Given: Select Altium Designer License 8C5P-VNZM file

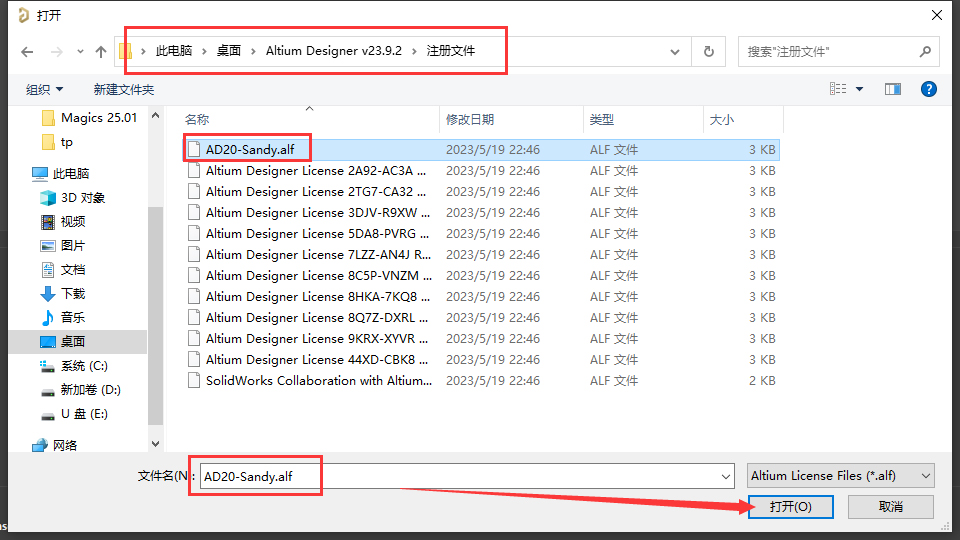Looking at the screenshot, I should (482, 276).
